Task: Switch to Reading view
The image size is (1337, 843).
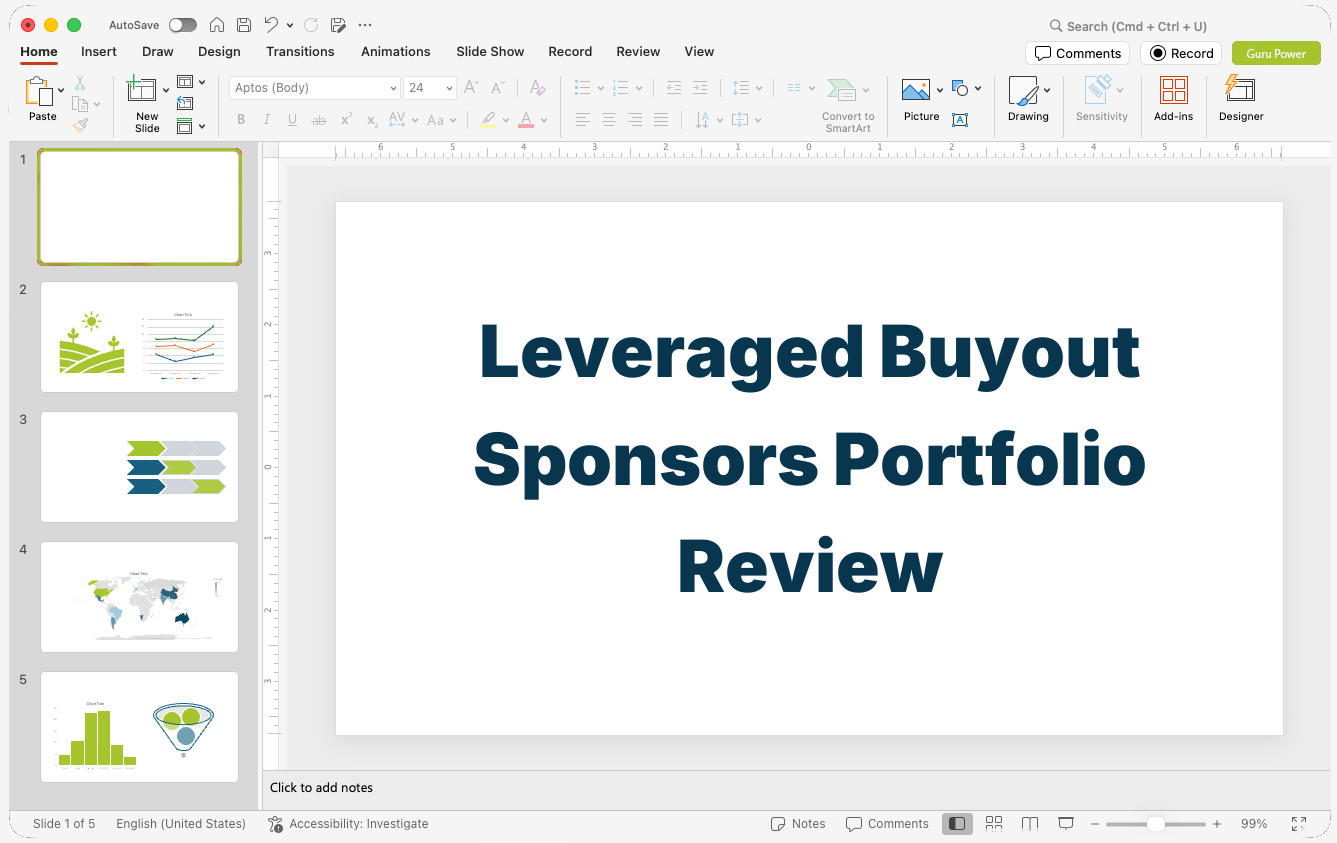Action: (1030, 823)
